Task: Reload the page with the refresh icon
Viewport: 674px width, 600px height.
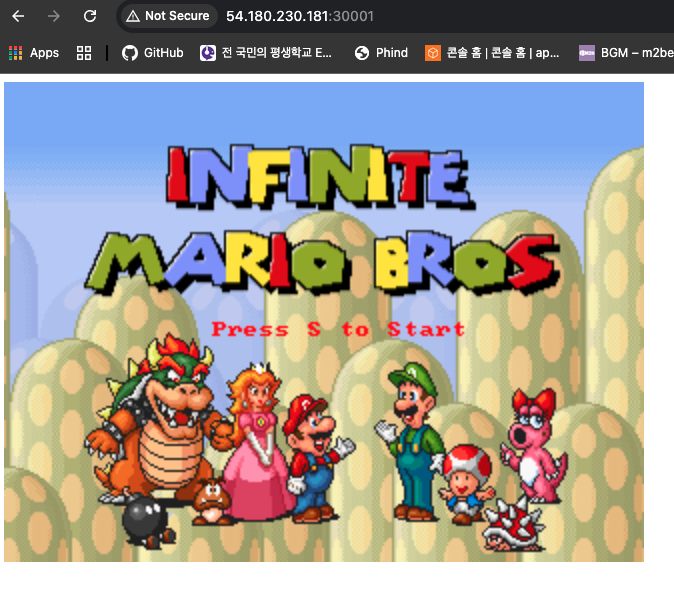Action: (x=89, y=16)
